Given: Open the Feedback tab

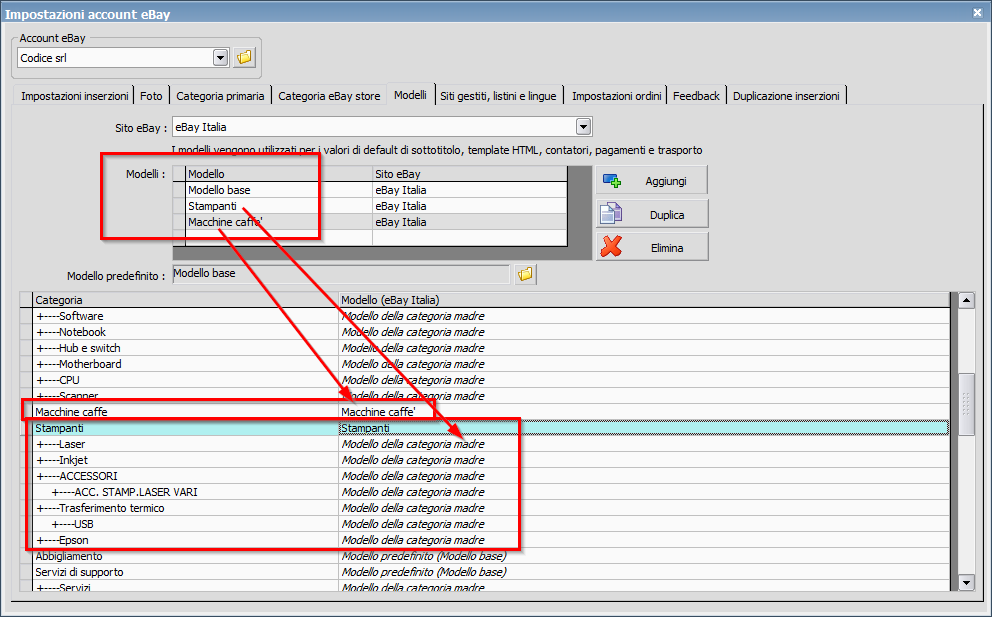Looking at the screenshot, I should point(696,96).
